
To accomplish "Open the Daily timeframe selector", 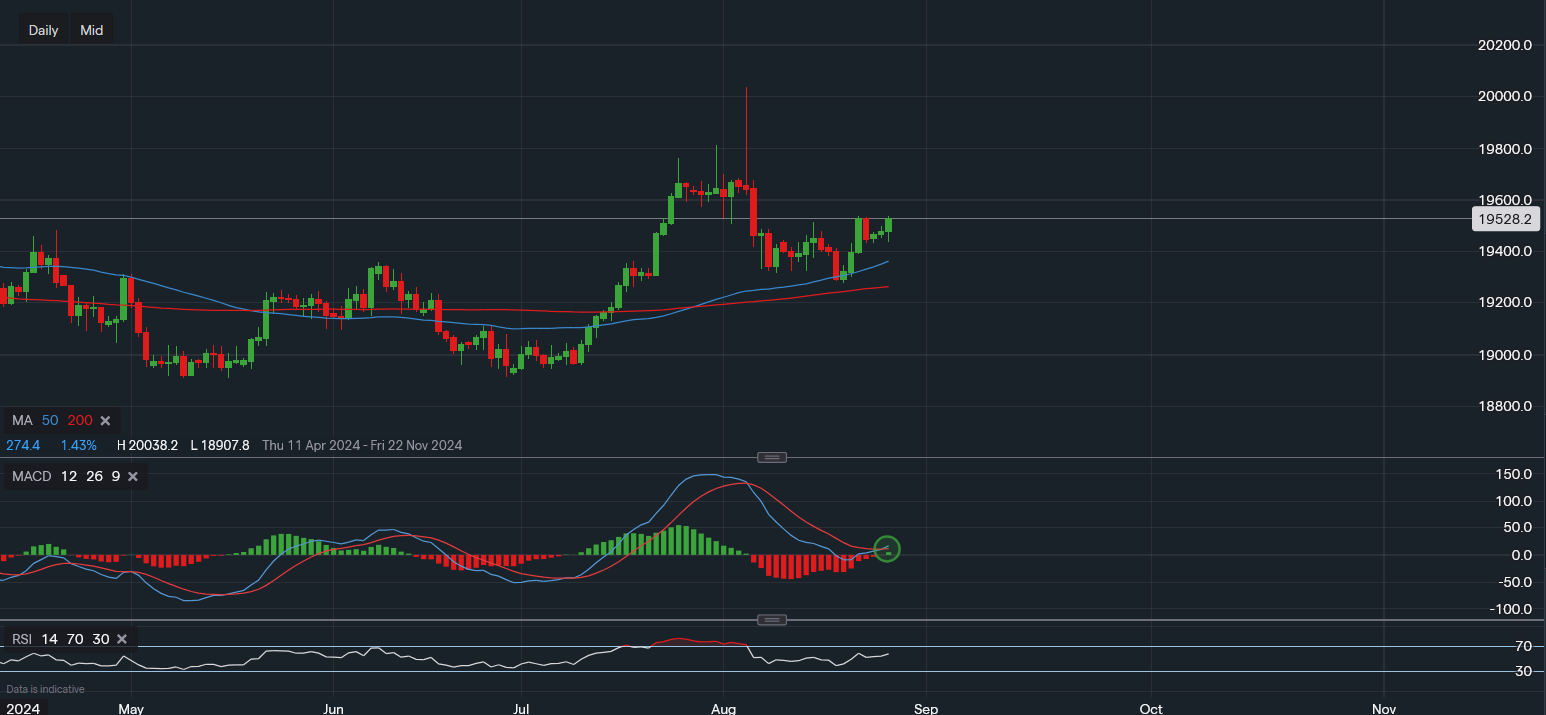I will pyautogui.click(x=43, y=30).
